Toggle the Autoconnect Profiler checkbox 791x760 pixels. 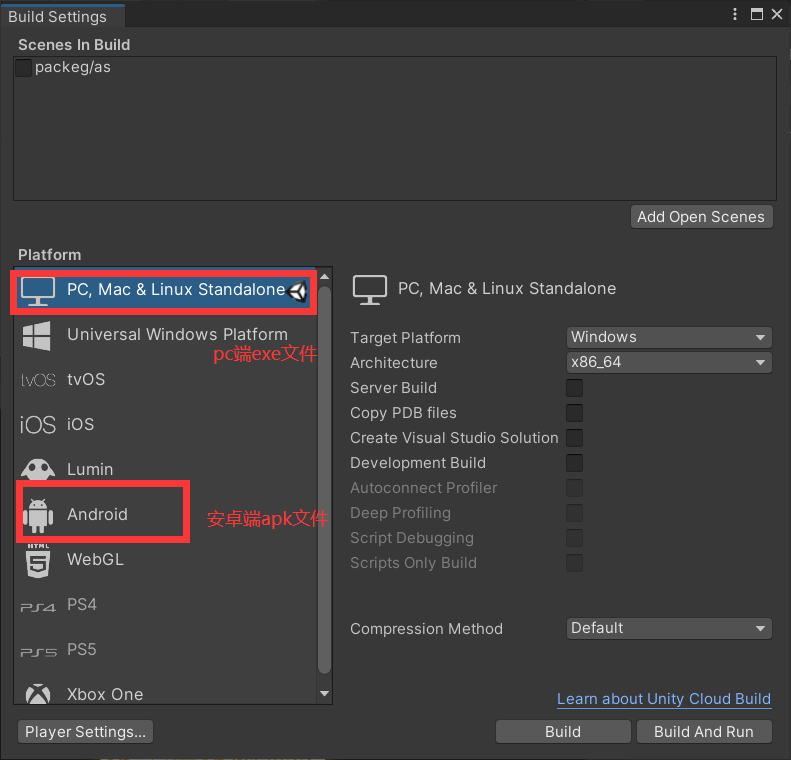point(574,488)
